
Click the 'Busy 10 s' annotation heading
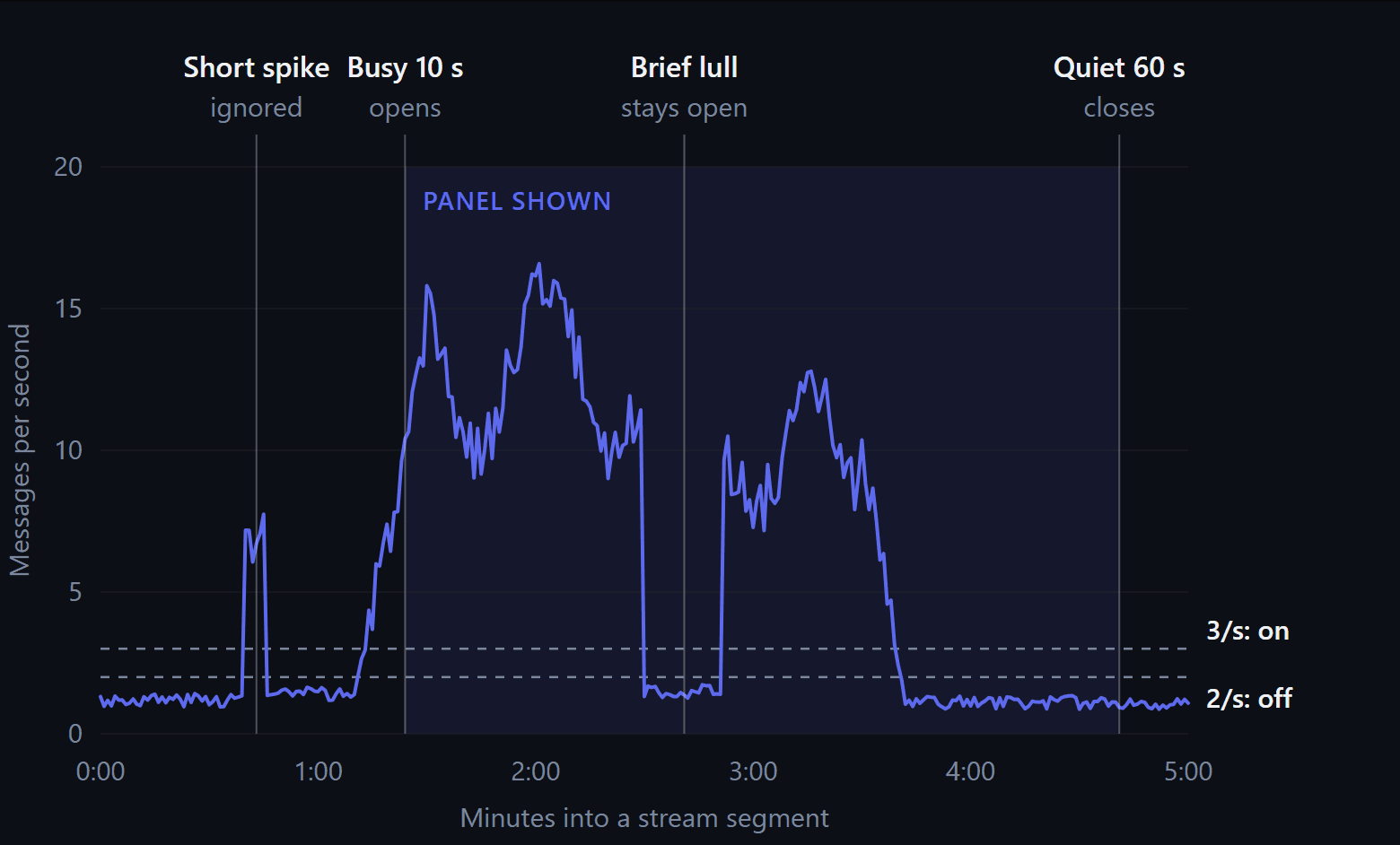pos(405,68)
